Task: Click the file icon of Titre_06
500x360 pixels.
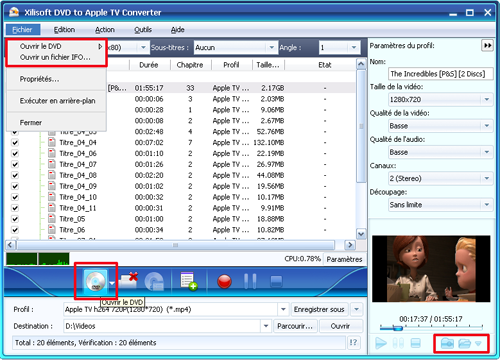Action: click(52, 230)
